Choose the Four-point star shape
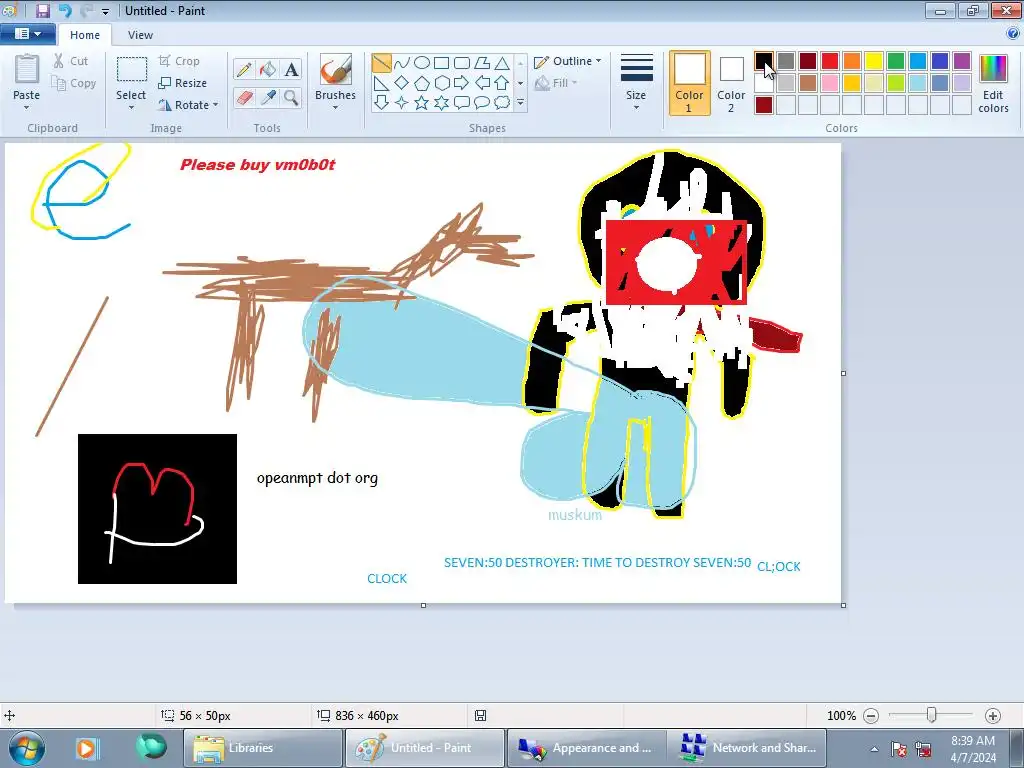Viewport: 1024px width, 768px height. click(x=402, y=103)
